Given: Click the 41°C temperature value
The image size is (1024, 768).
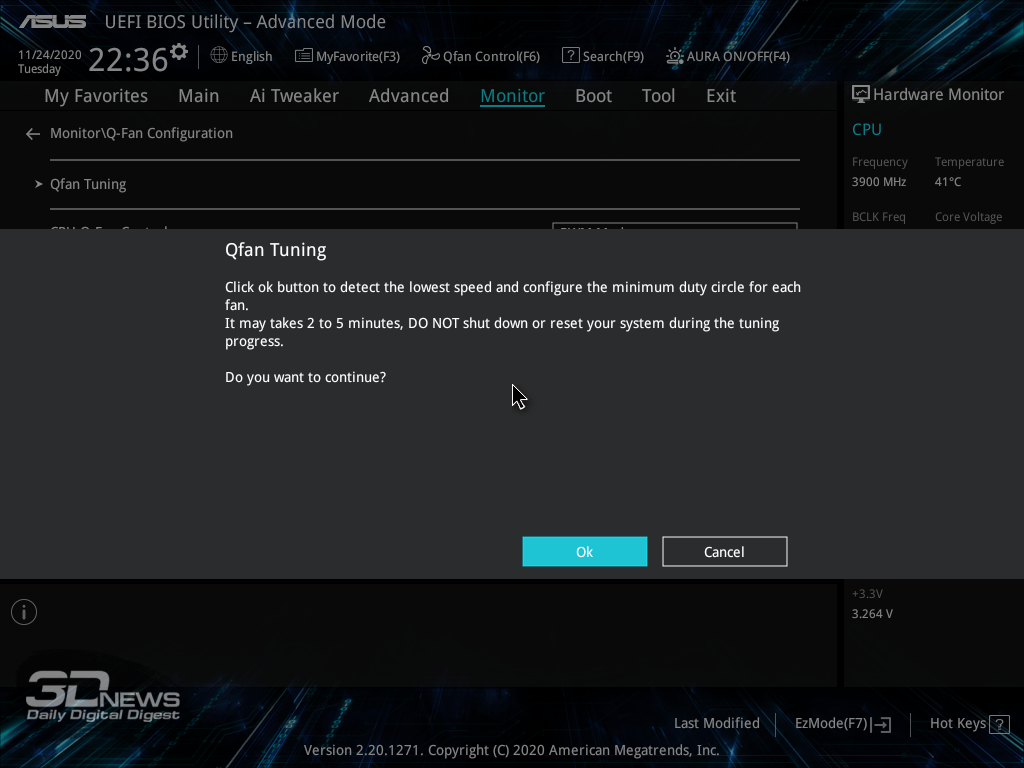Looking at the screenshot, I should [x=948, y=182].
